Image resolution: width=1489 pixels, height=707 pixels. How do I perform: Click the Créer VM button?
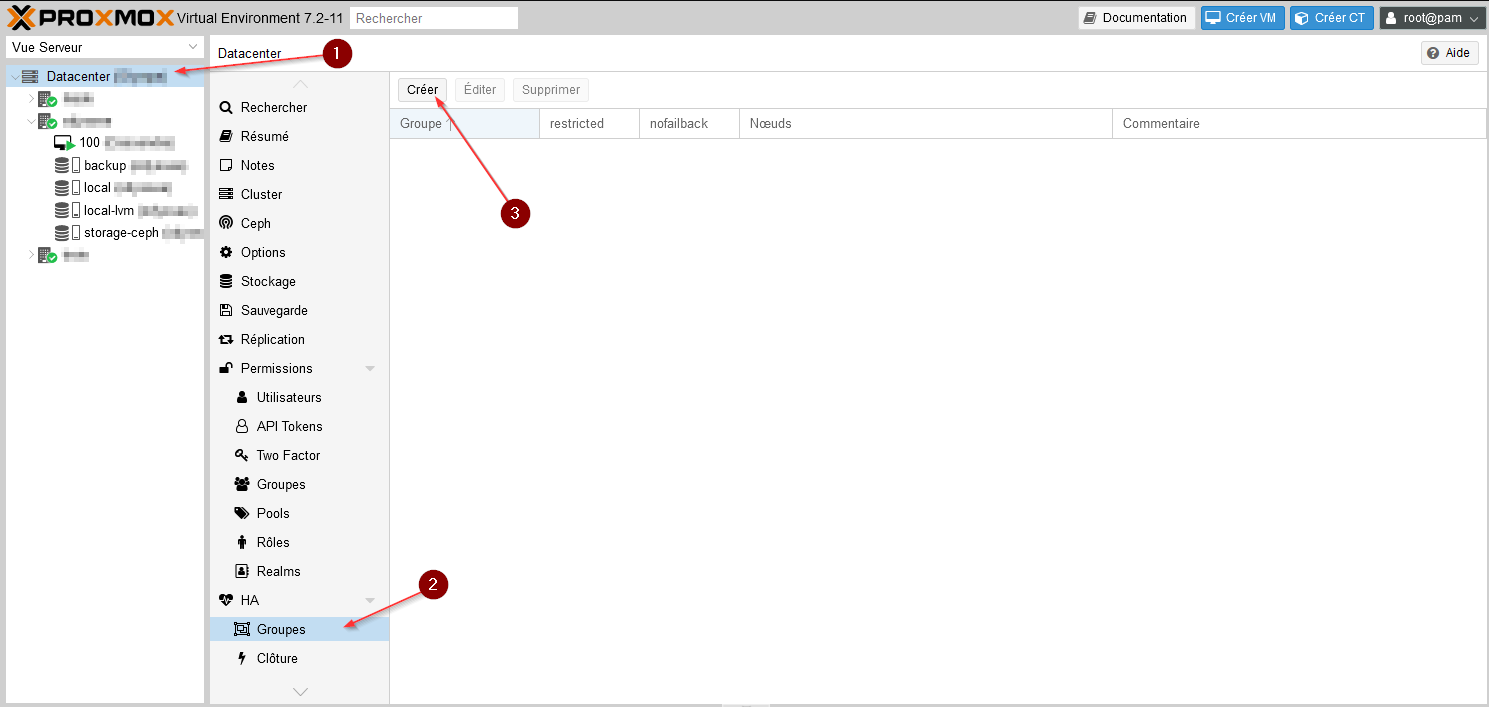pyautogui.click(x=1242, y=18)
